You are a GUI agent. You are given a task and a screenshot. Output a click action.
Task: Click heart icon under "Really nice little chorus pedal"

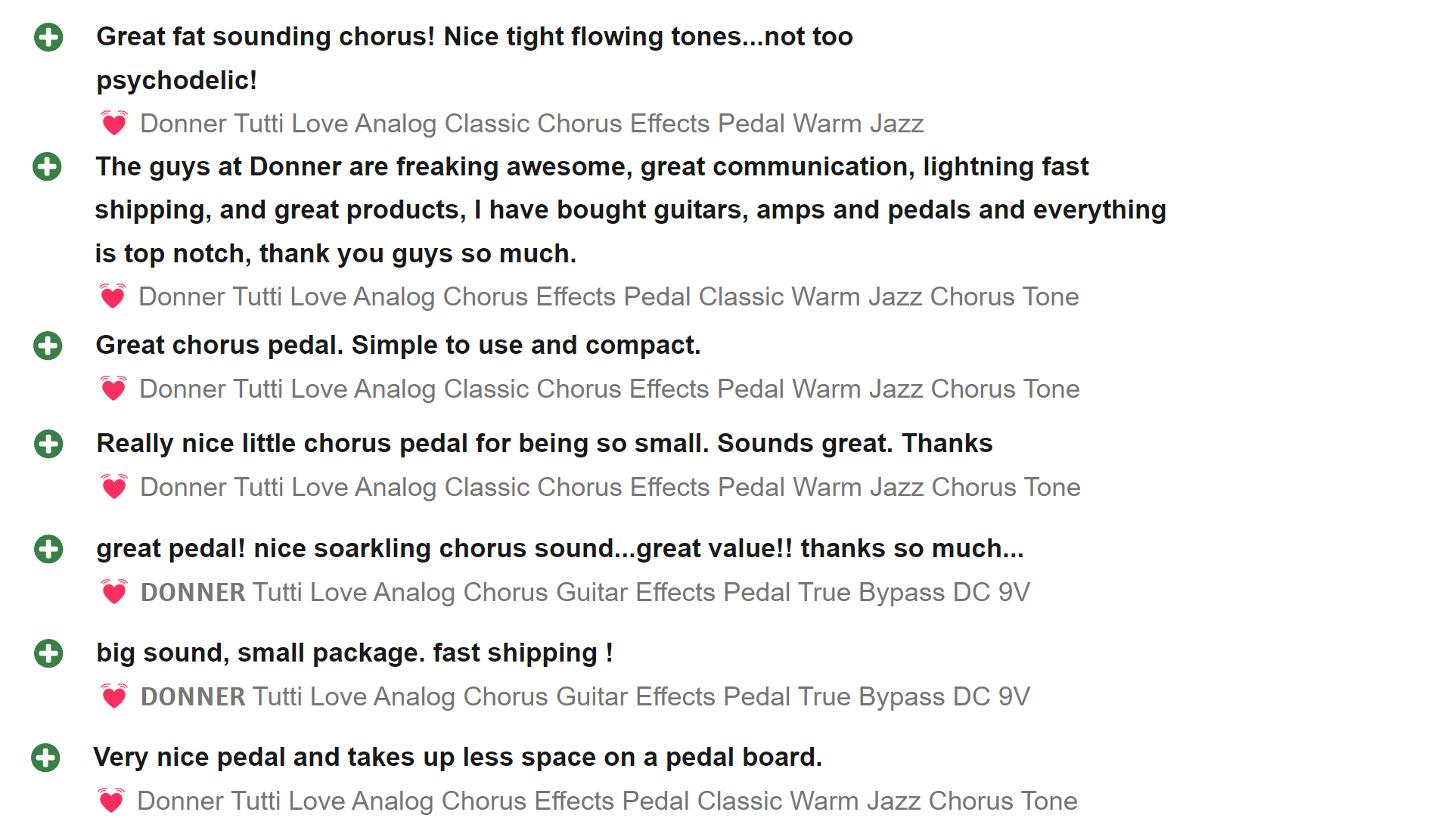(x=114, y=487)
